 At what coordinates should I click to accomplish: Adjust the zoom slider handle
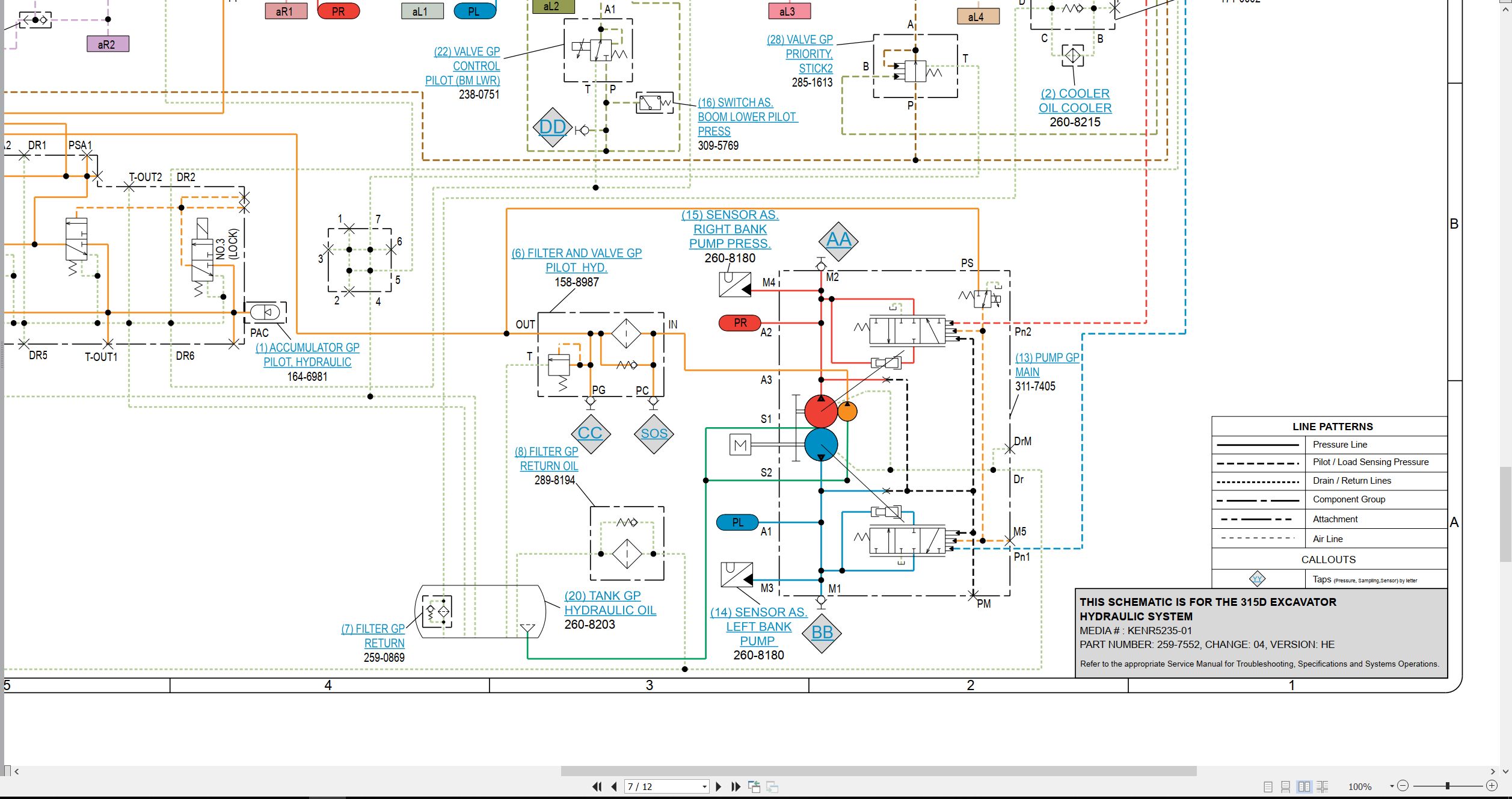pyautogui.click(x=1448, y=786)
